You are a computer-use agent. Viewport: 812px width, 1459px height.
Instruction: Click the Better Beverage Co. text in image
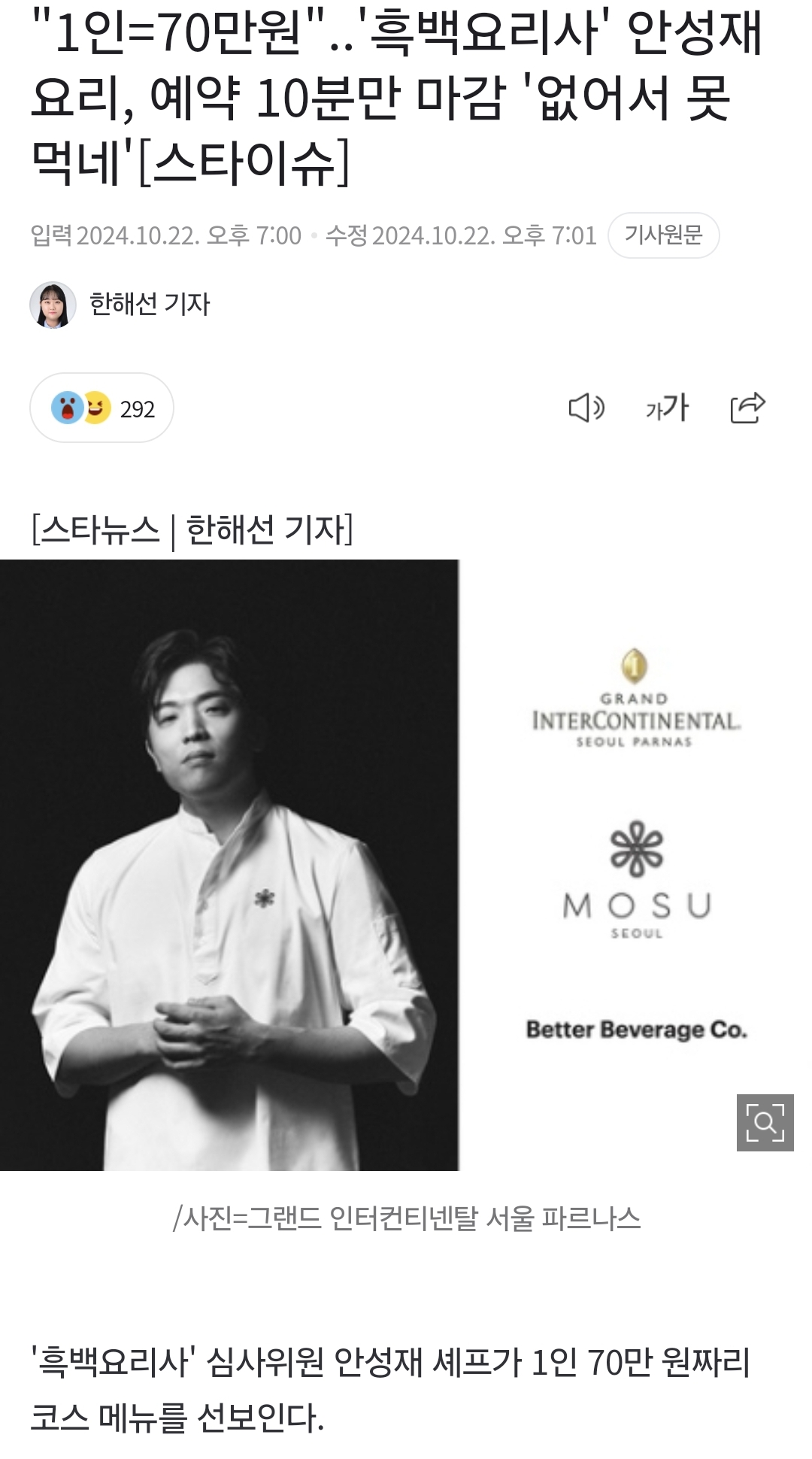coord(637,1030)
